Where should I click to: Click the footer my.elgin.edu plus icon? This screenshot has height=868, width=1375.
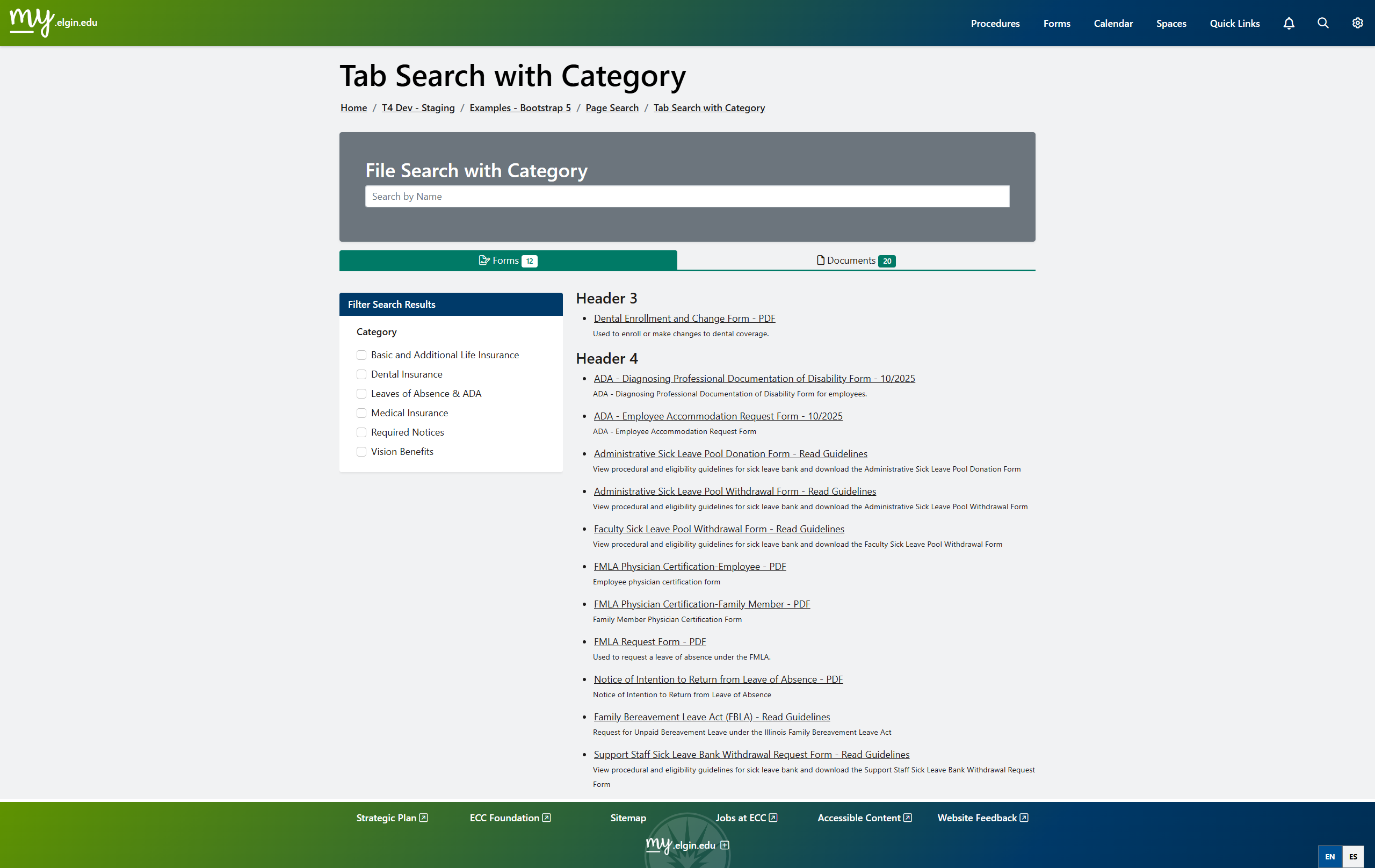click(725, 845)
